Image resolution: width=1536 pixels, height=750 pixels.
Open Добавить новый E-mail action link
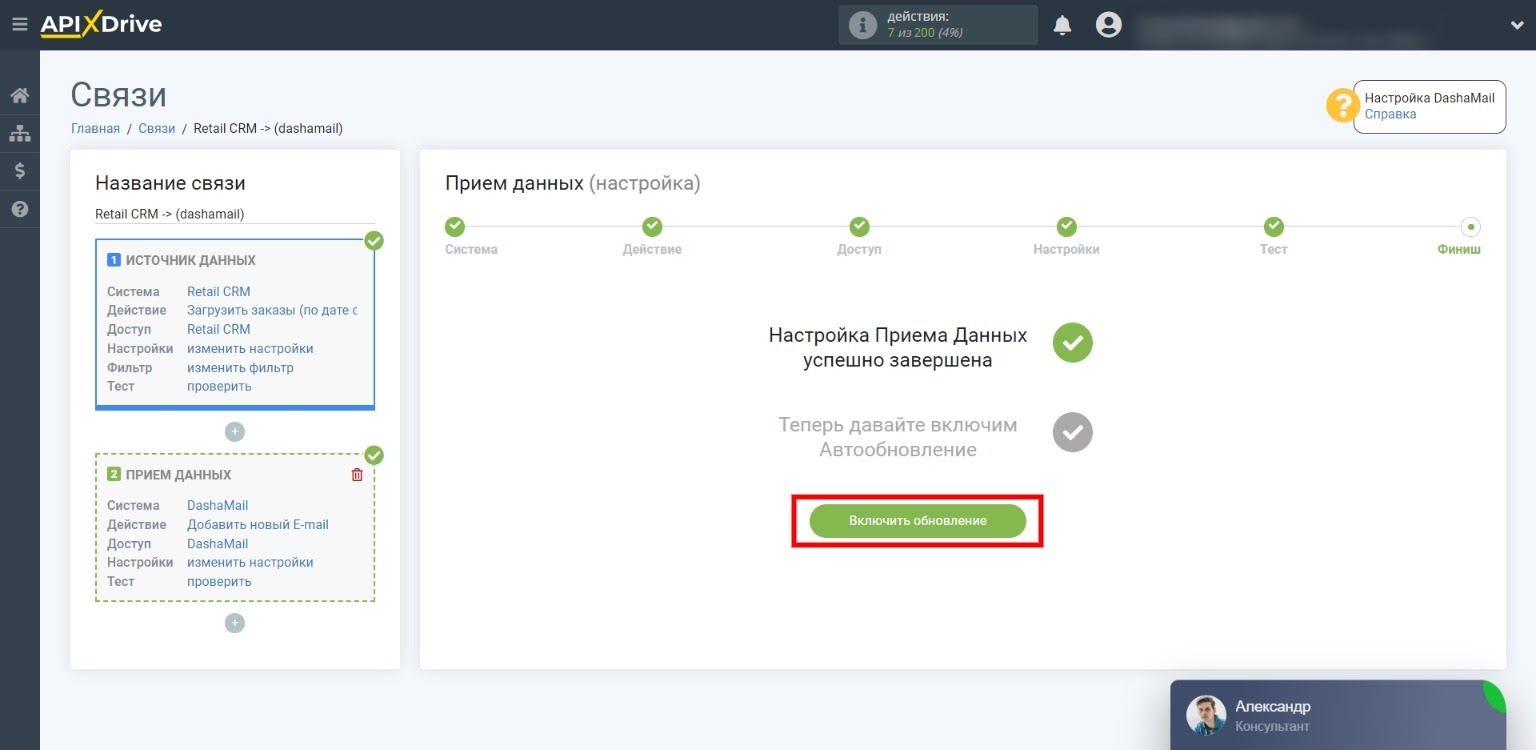click(258, 524)
